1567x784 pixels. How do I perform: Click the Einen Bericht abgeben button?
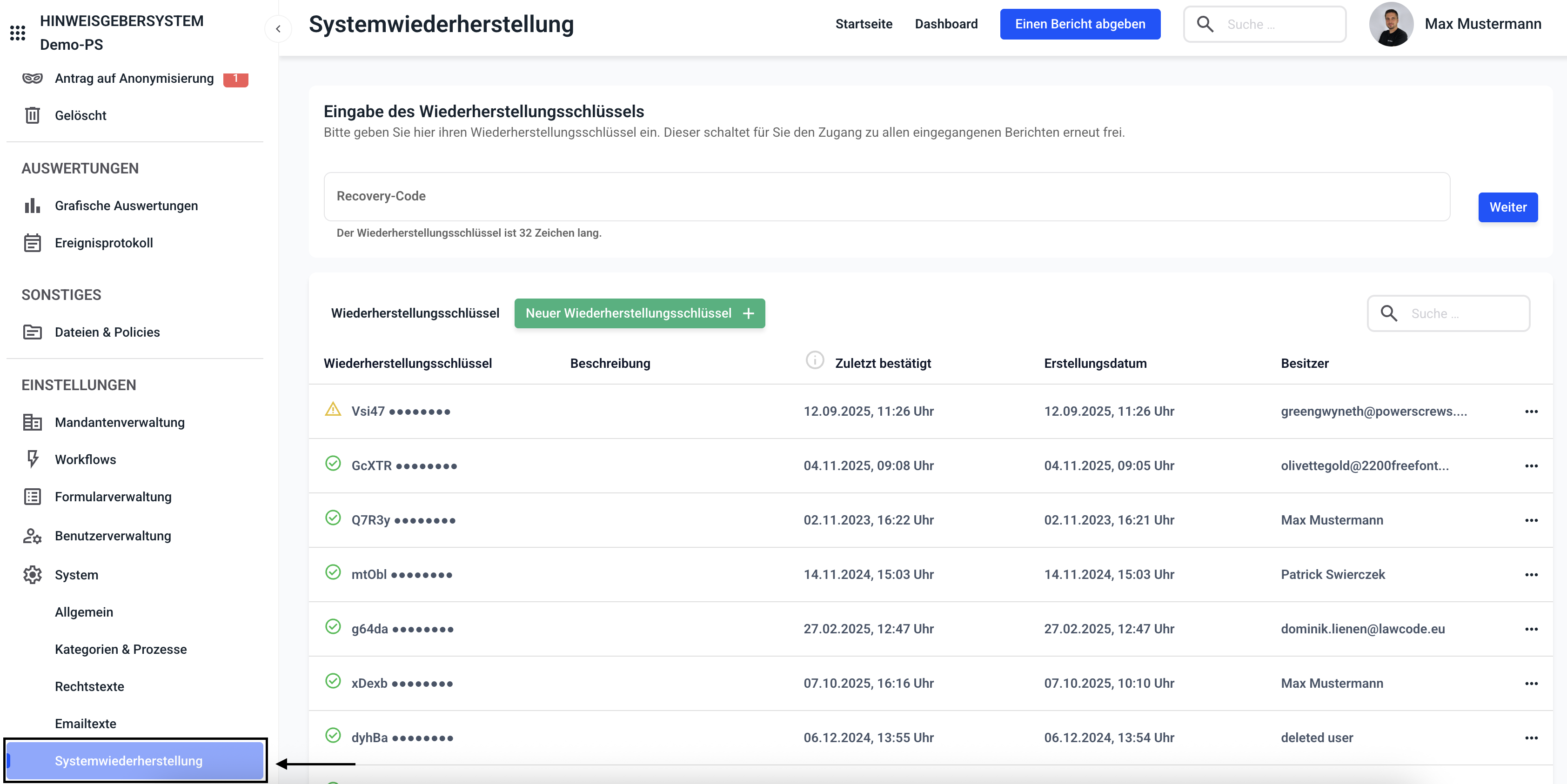(x=1080, y=24)
